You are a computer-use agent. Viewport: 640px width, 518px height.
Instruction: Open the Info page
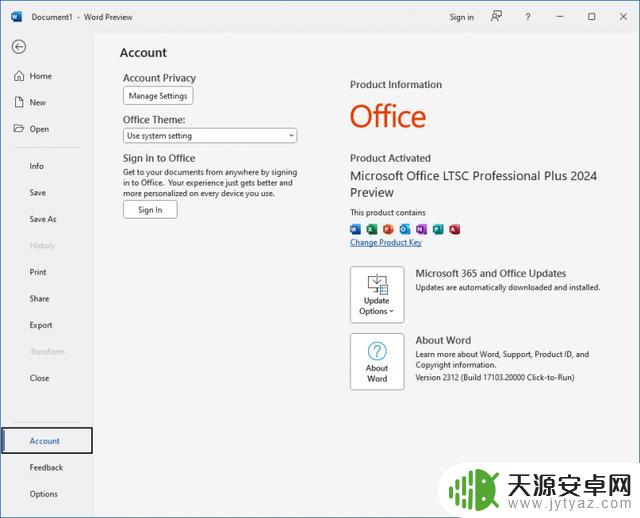tap(36, 166)
